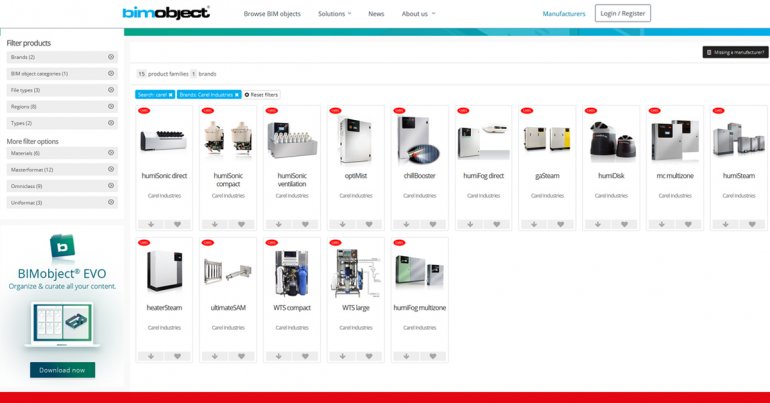Expand the Materials filter

(x=62, y=153)
